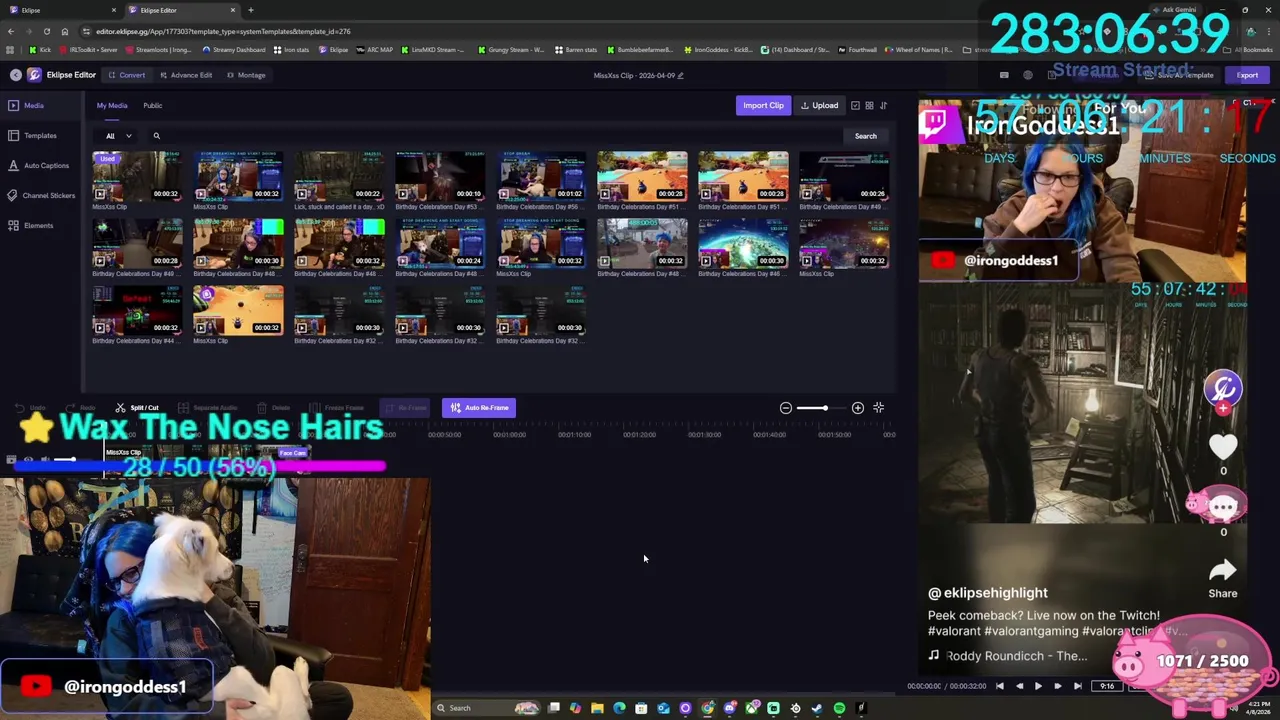This screenshot has width=1280, height=720.
Task: Click the media search magnifier icon
Action: pyautogui.click(x=156, y=136)
